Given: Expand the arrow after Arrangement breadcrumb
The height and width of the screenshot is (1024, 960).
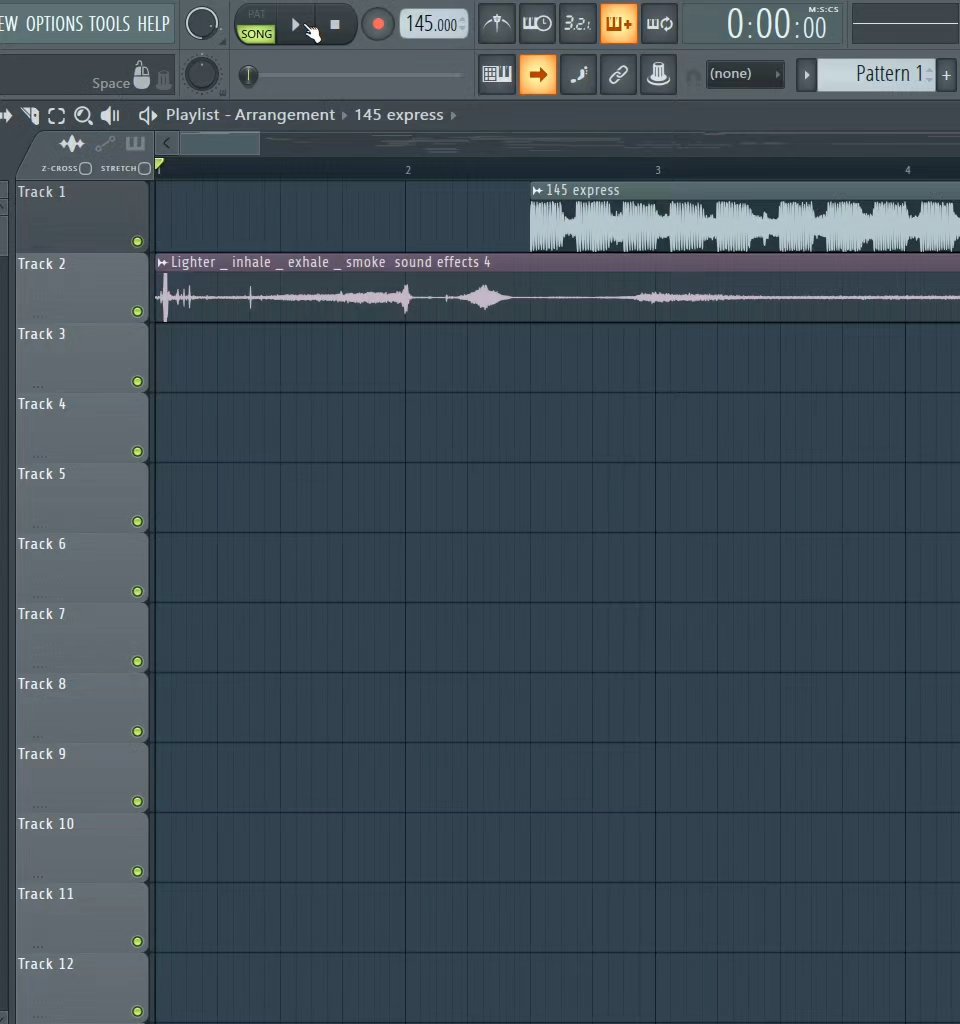Looking at the screenshot, I should click(x=344, y=116).
